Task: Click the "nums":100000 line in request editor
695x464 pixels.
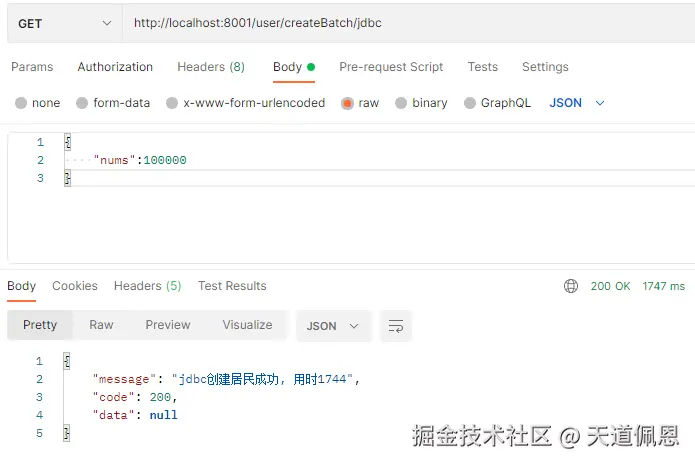Action: pyautogui.click(x=140, y=160)
